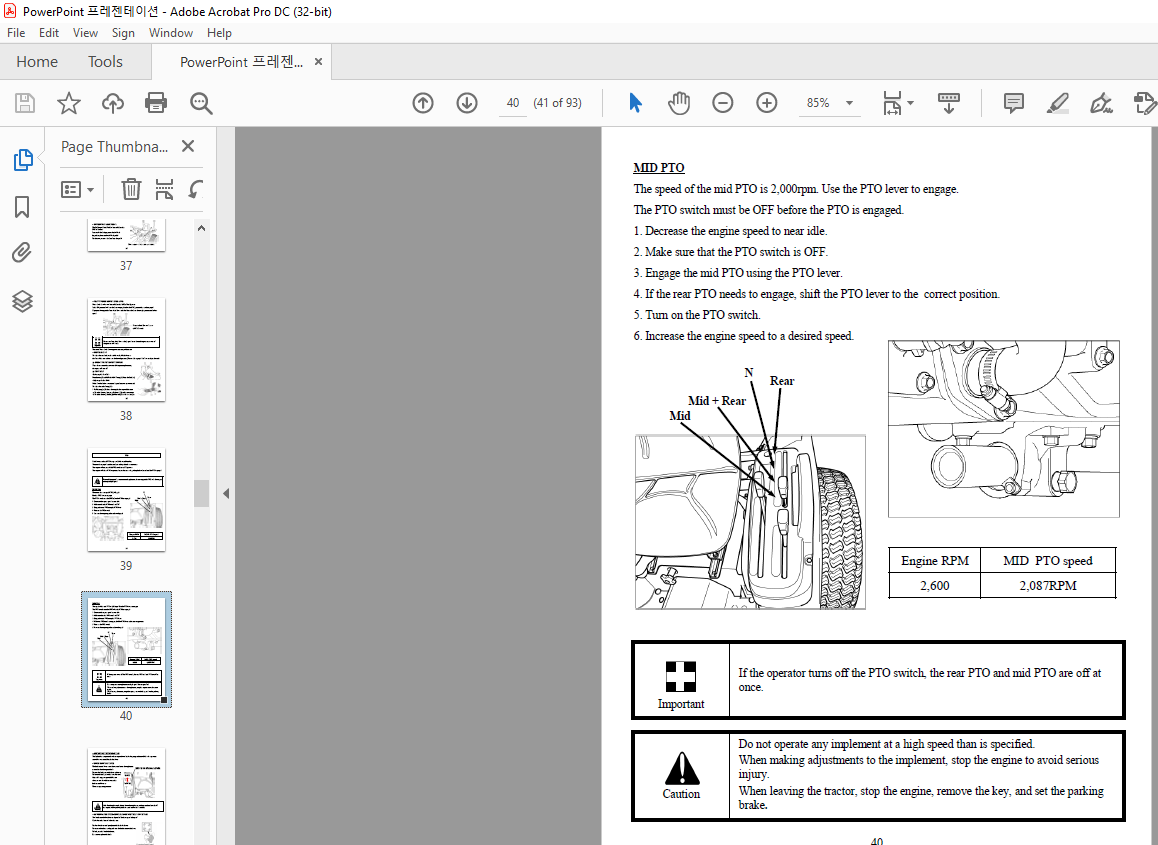This screenshot has height=845, width=1158.
Task: Open the Attachments paperclip panel
Action: [x=22, y=253]
